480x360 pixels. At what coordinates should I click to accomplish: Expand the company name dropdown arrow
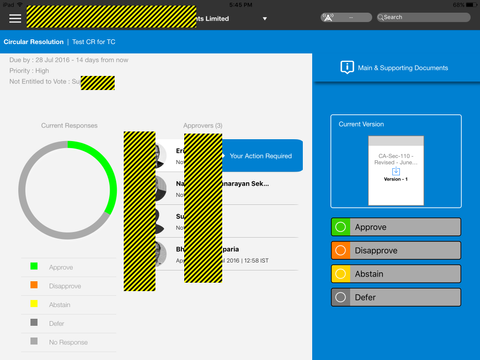pos(265,19)
